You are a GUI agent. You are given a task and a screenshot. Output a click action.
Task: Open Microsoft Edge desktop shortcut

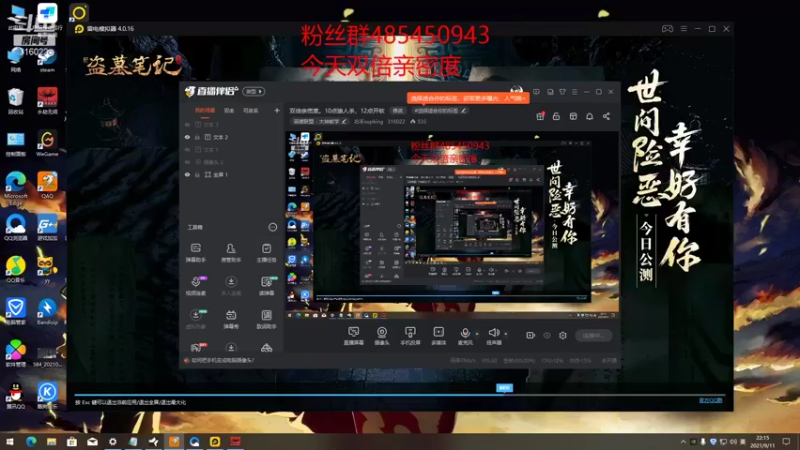click(x=16, y=189)
